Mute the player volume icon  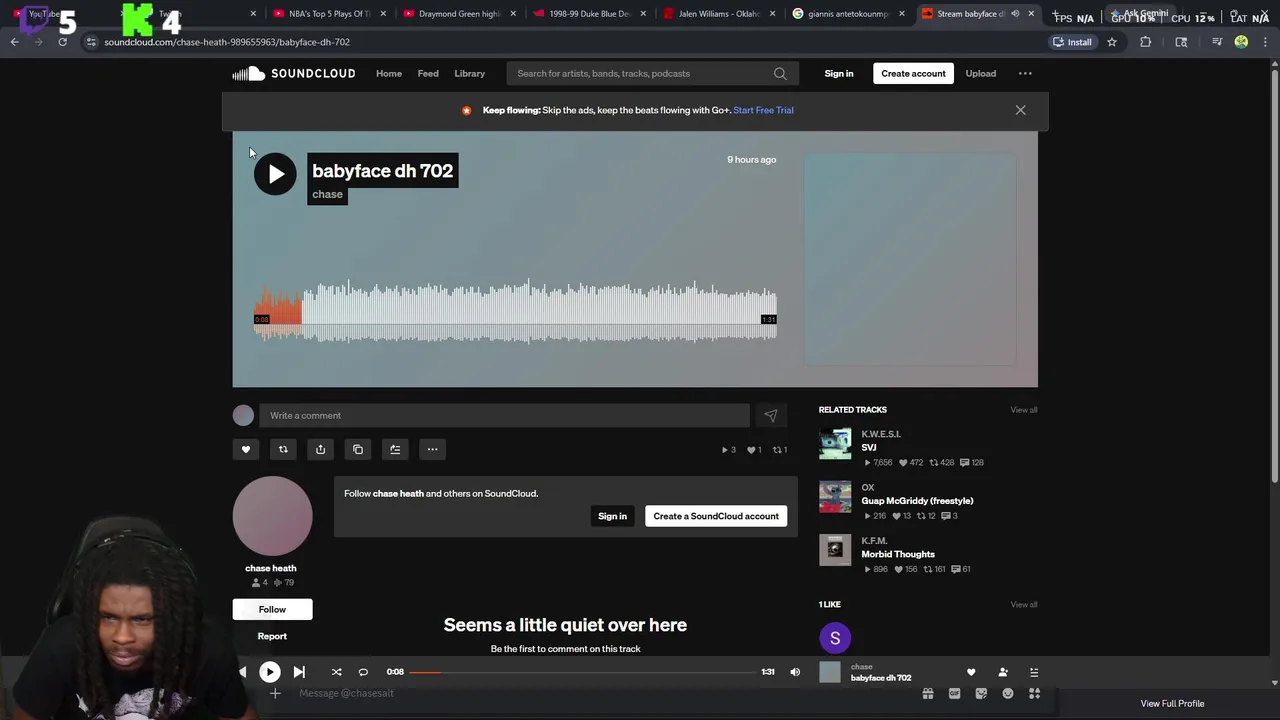click(x=795, y=672)
